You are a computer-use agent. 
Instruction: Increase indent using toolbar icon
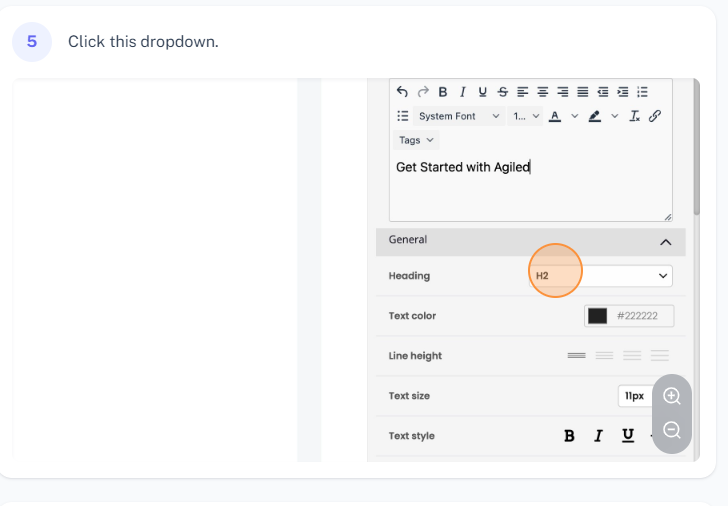click(622, 92)
